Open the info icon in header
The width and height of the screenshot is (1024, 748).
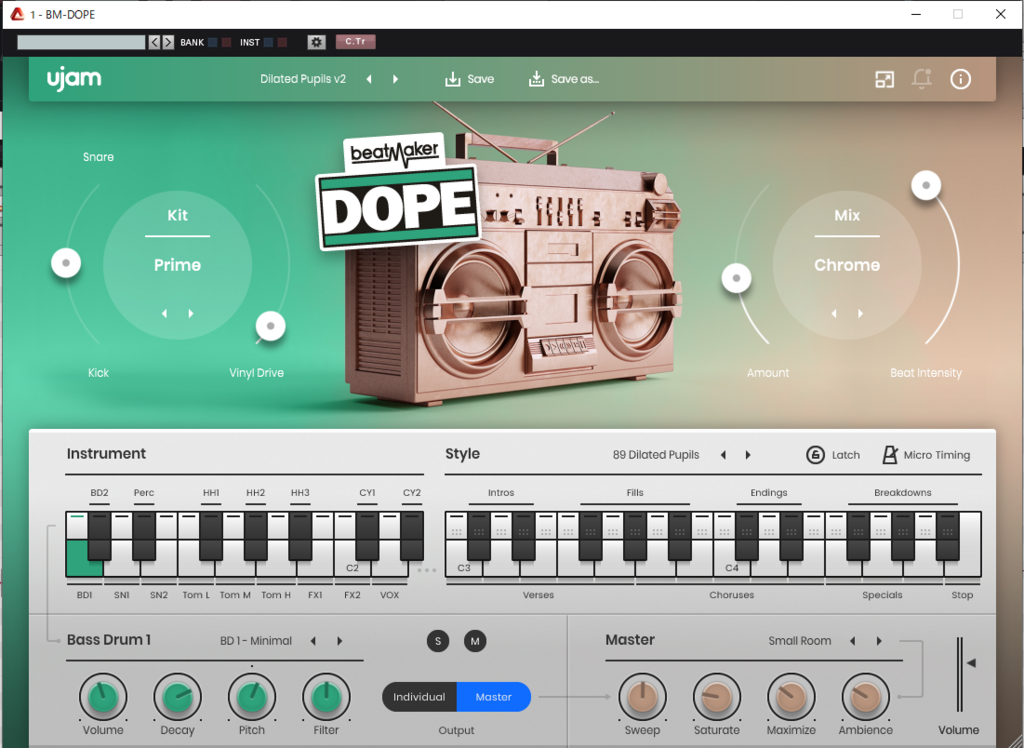[x=960, y=79]
